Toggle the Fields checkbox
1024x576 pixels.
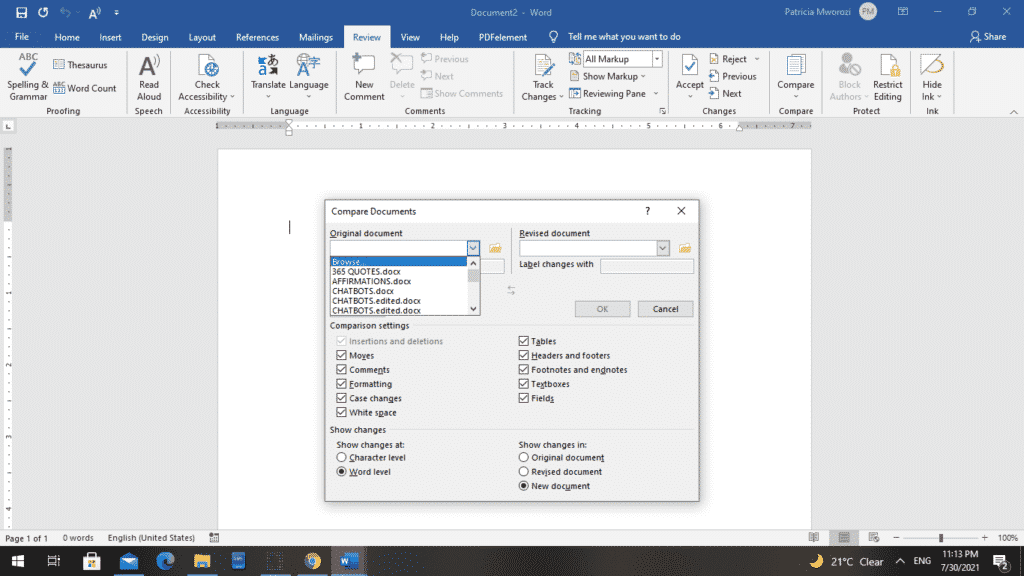(523, 398)
